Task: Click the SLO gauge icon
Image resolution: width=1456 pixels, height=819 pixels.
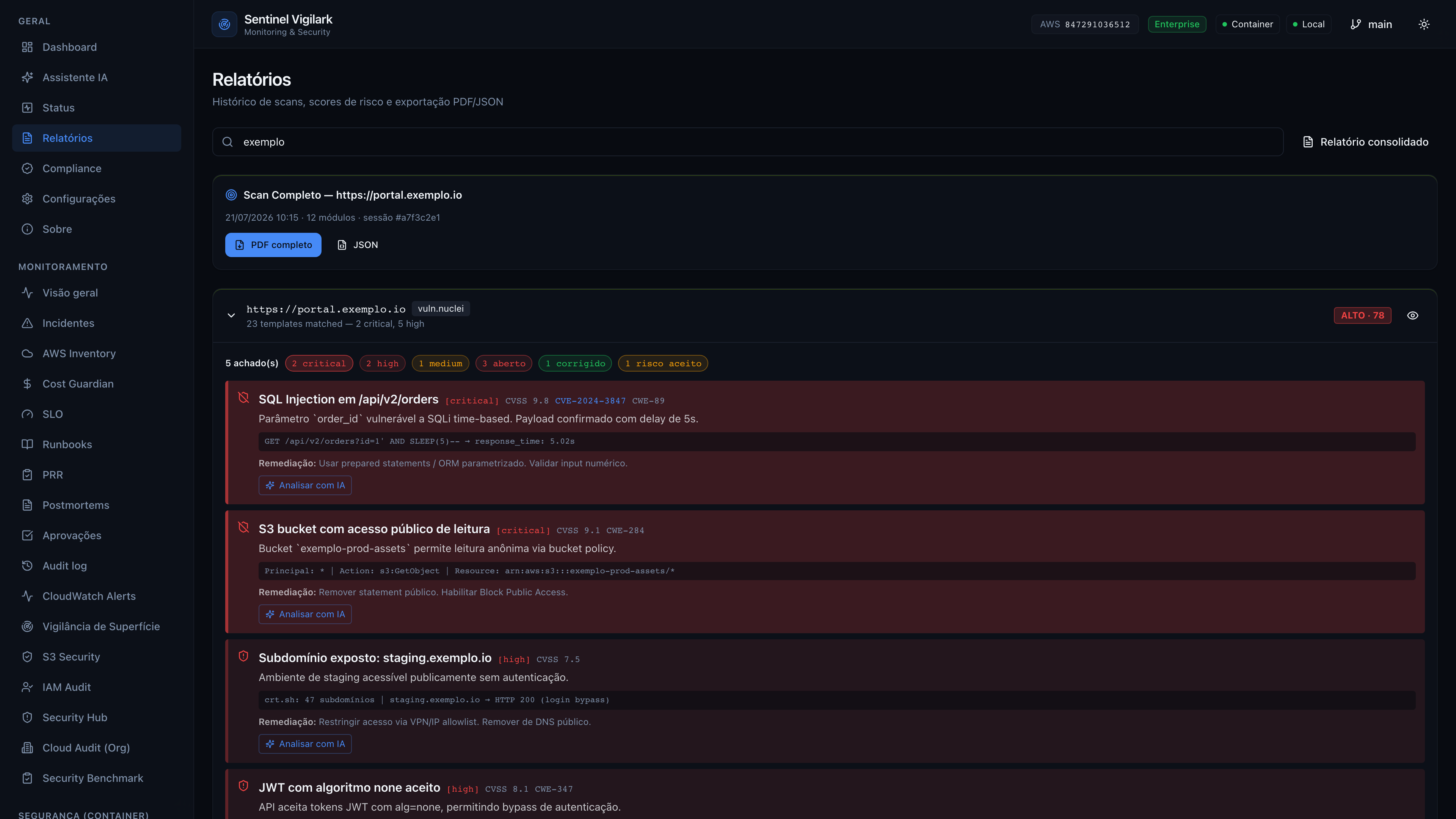Action: [27, 414]
